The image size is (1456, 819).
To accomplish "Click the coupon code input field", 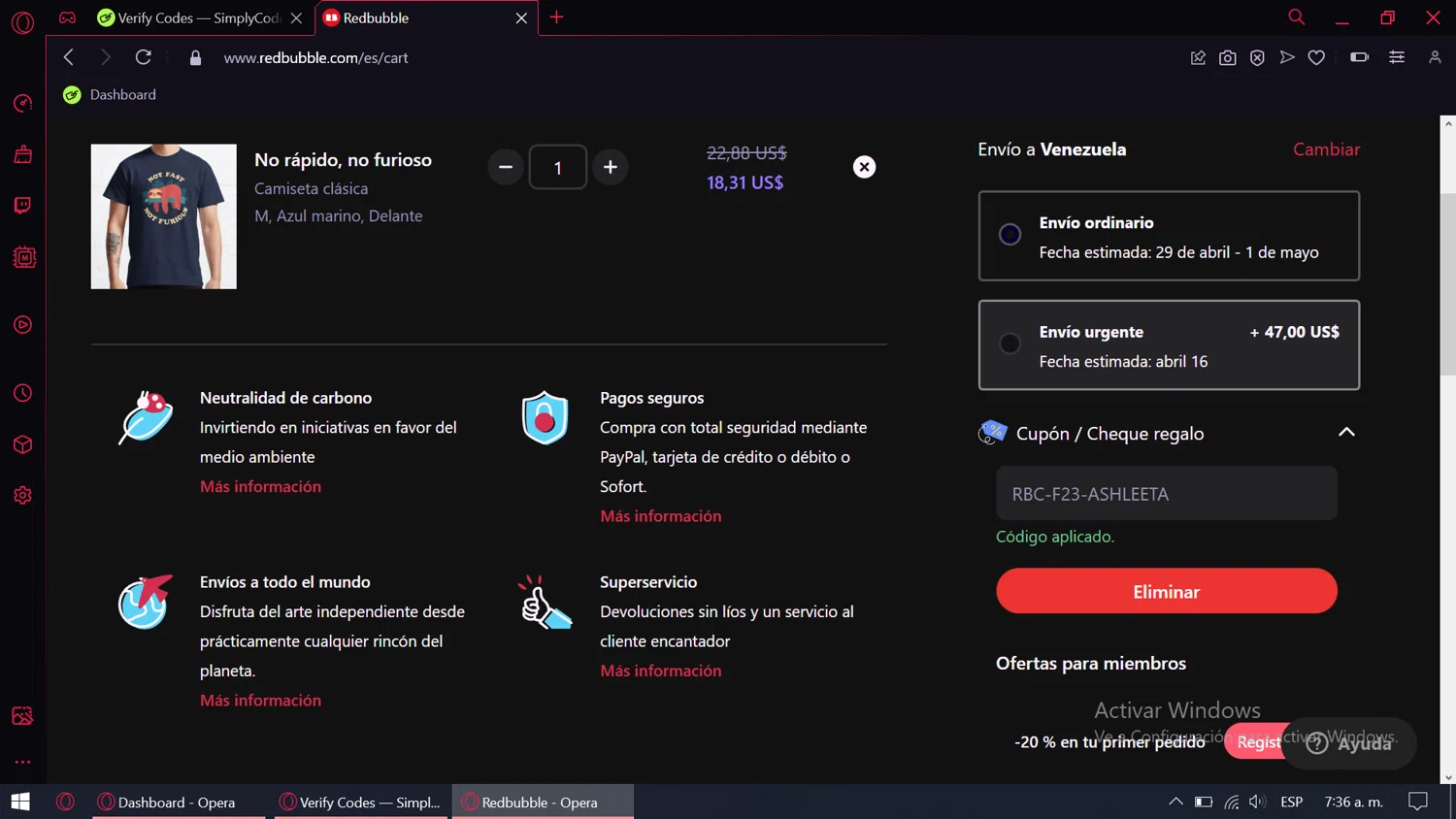I will click(x=1167, y=494).
